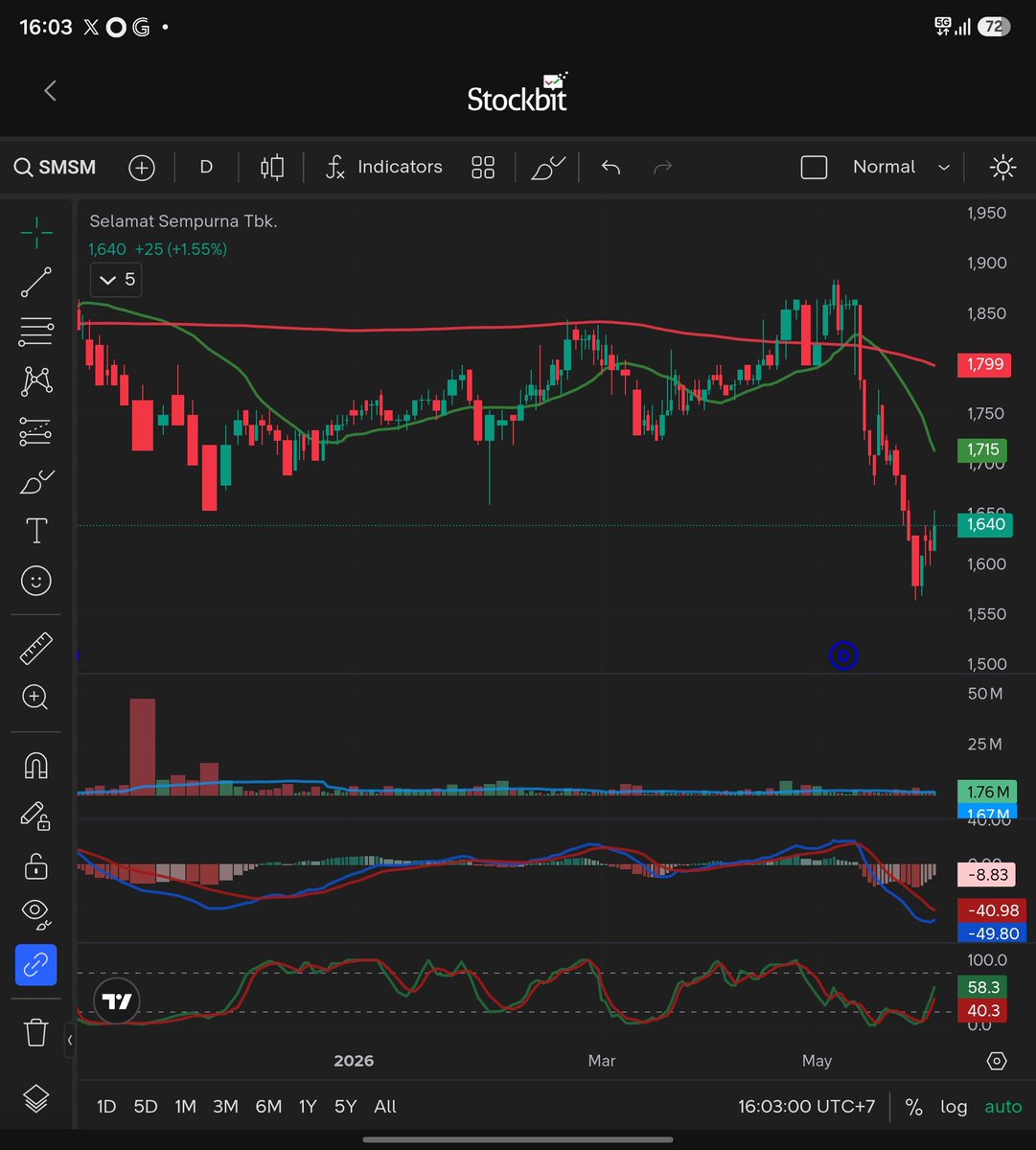
Task: Select the ruler measure tool
Action: 36,649
